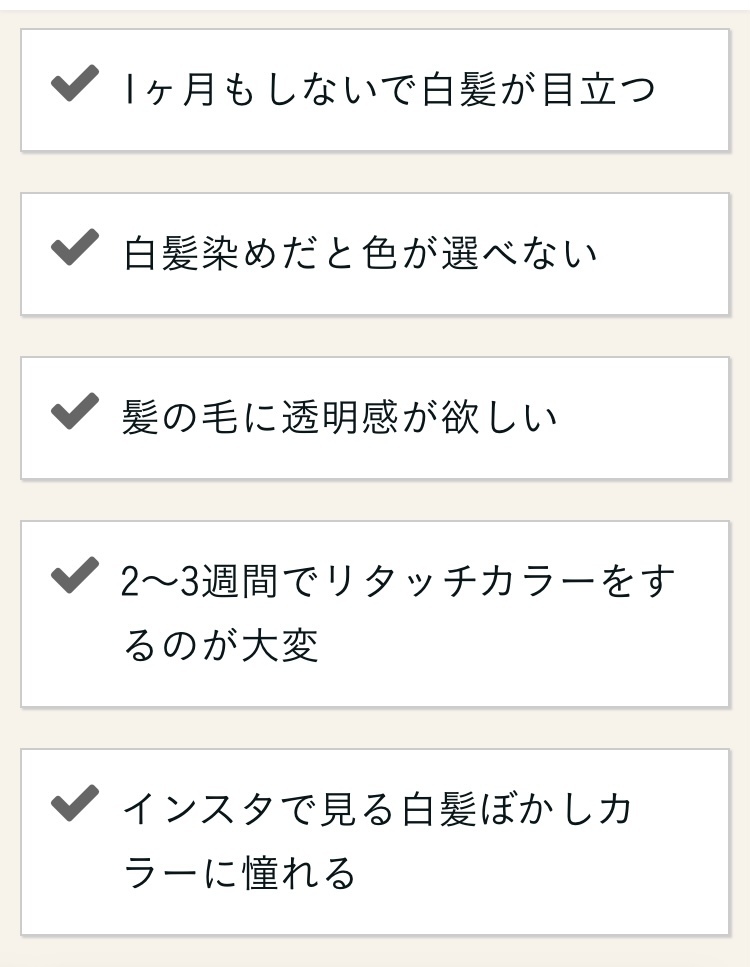The width and height of the screenshot is (750, 967).
Task: Click the checkmark next to 白髪染めだと色が選べない
Action: pos(74,248)
